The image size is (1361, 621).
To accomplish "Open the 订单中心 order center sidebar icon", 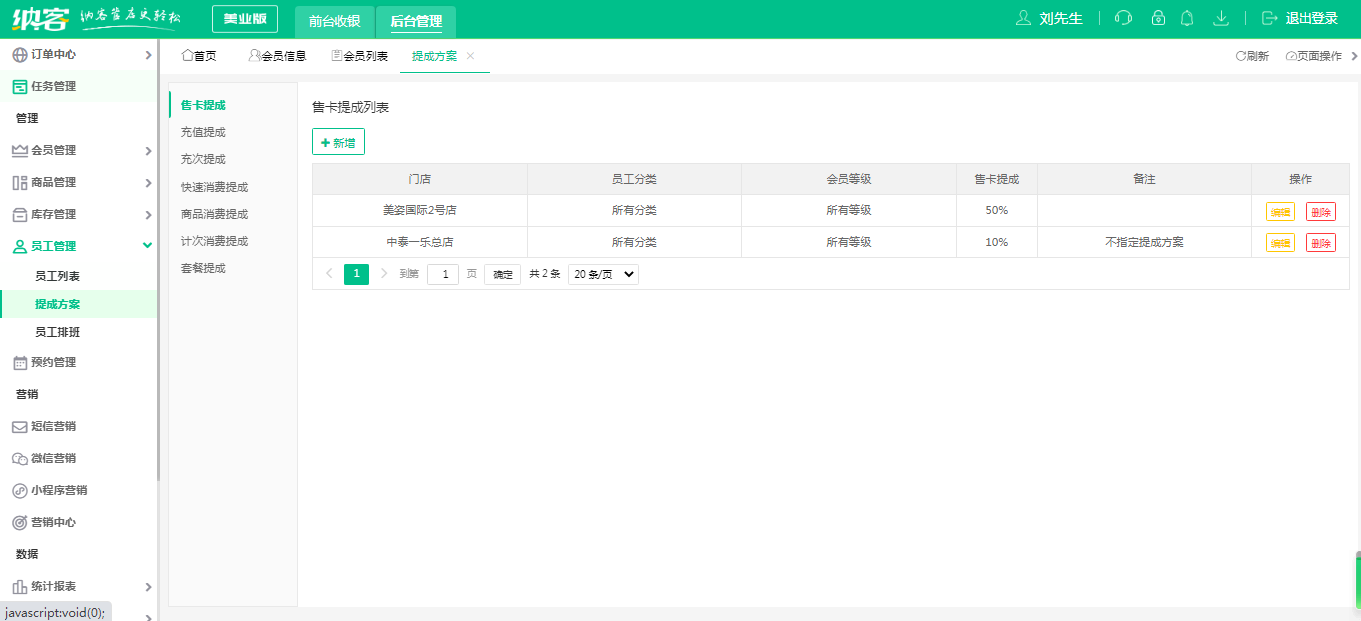I will point(20,55).
